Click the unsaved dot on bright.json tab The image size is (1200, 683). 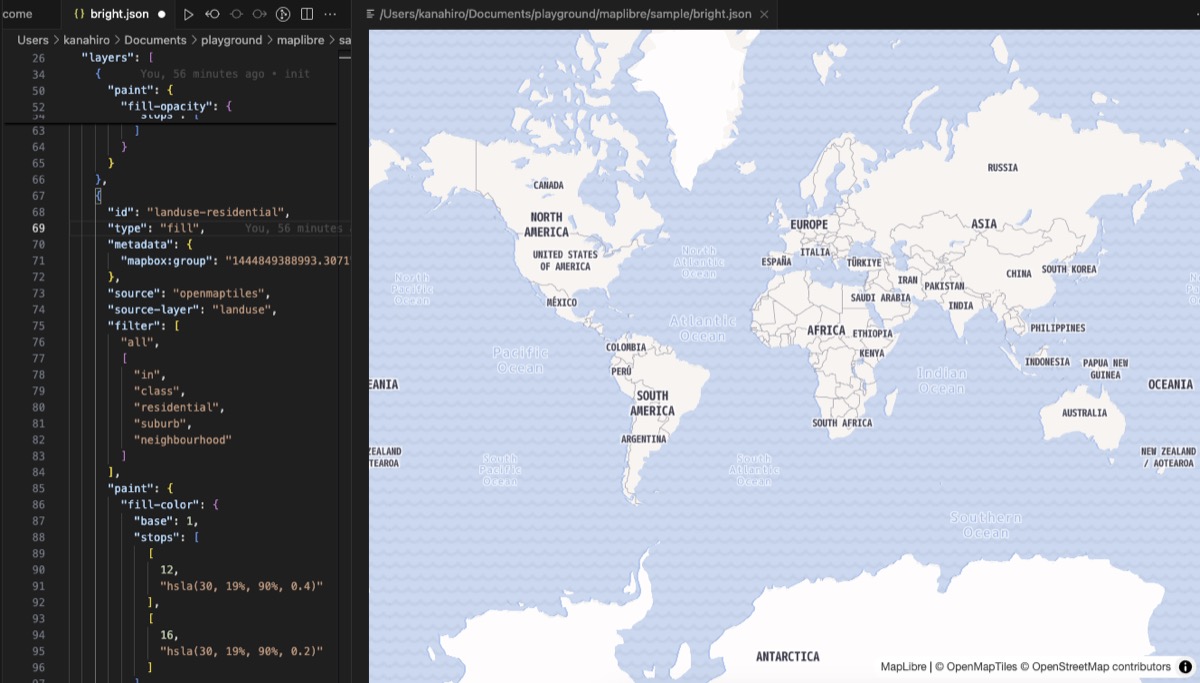pos(161,15)
